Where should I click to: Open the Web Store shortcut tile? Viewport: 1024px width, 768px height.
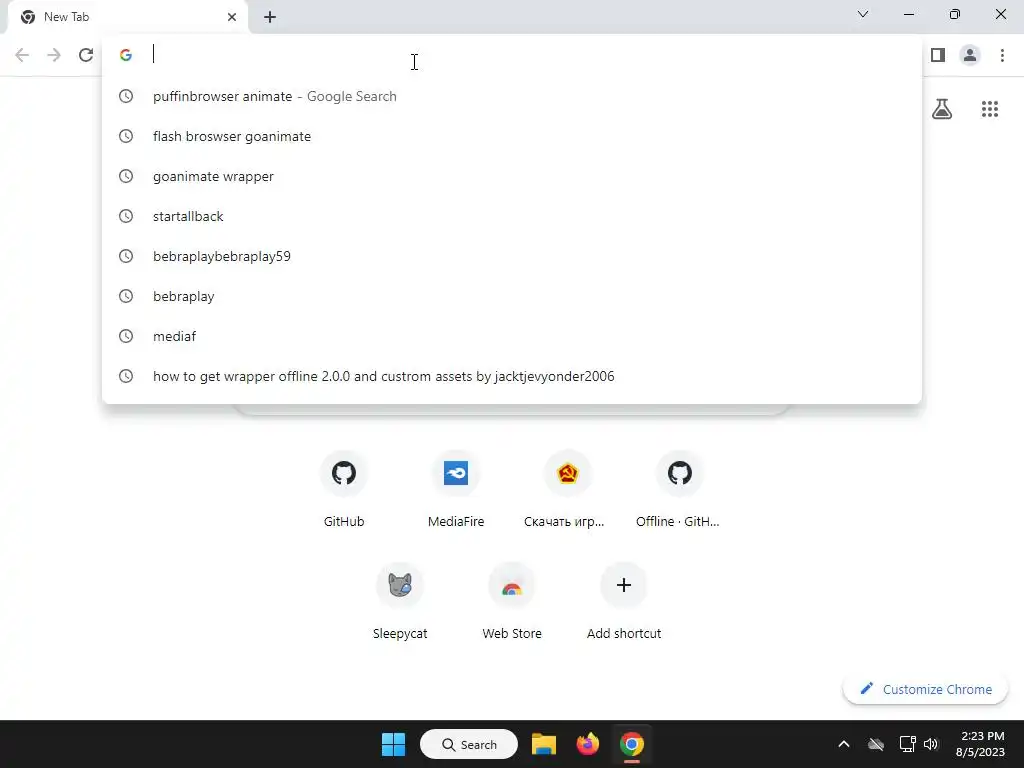[x=512, y=601]
